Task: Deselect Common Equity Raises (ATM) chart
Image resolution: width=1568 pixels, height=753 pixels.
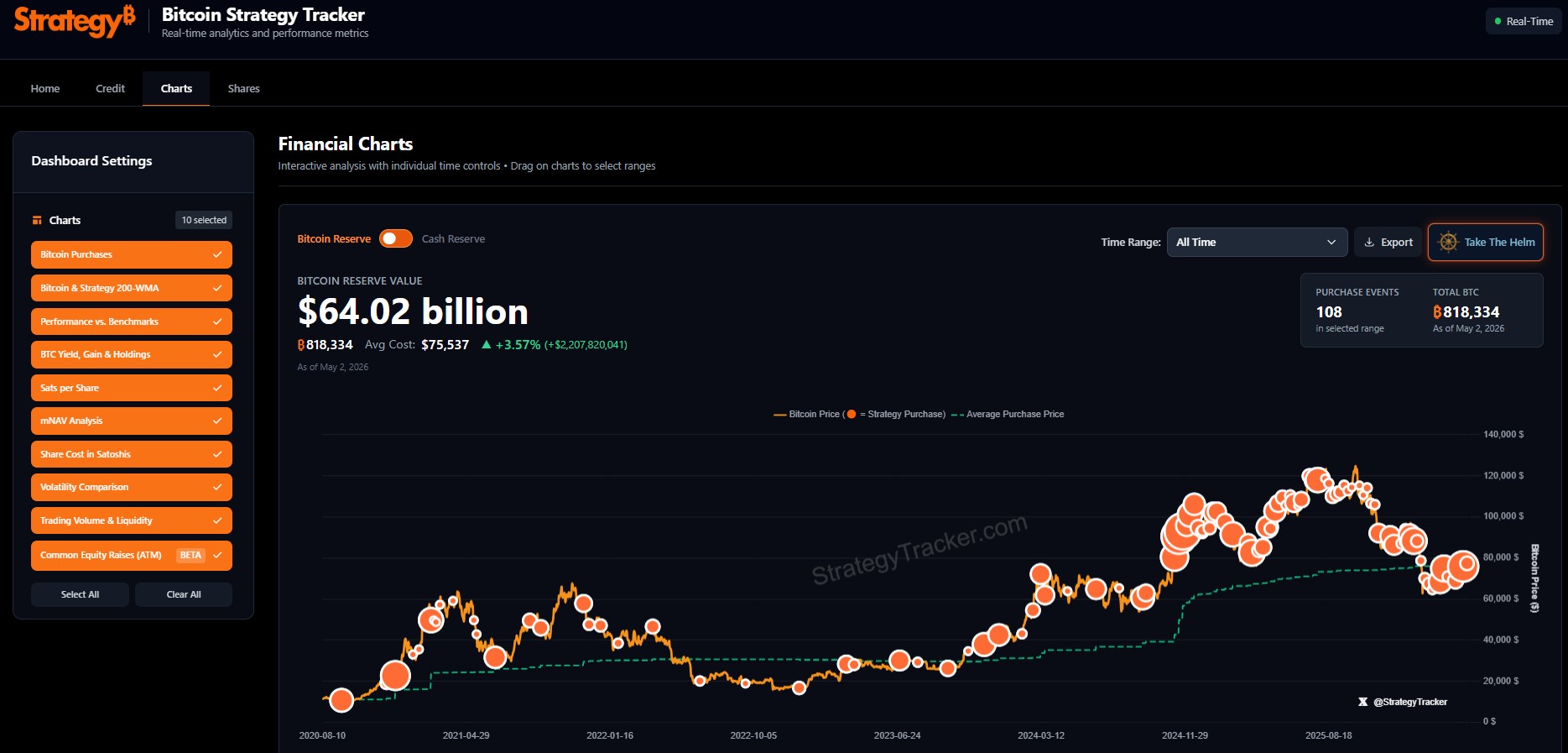Action: tap(132, 556)
